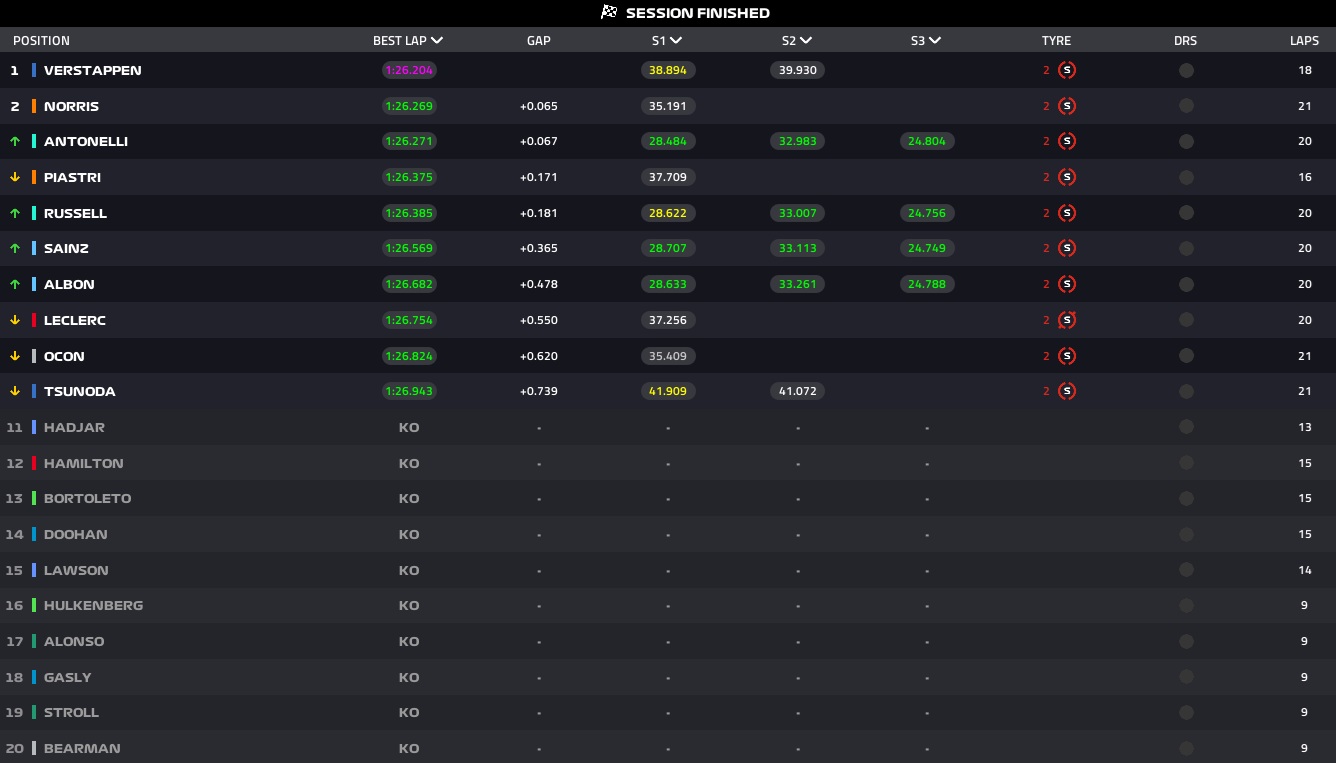This screenshot has width=1336, height=763.
Task: Click Sainz's soft tyre icon
Action: [1067, 248]
